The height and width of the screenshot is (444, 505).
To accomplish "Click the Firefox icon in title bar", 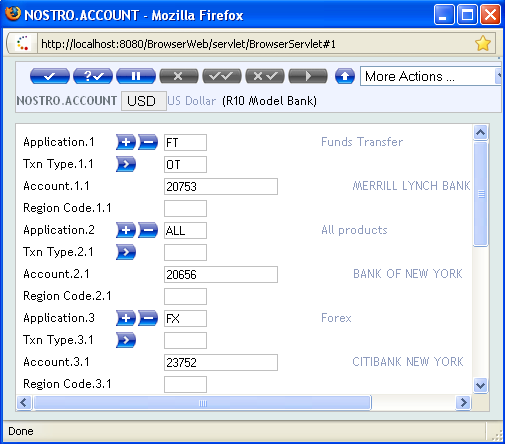I will point(13,14).
